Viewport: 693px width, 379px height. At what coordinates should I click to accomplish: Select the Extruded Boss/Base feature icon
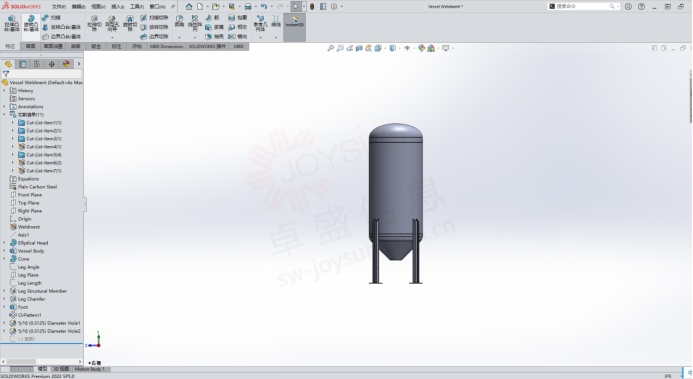11,24
